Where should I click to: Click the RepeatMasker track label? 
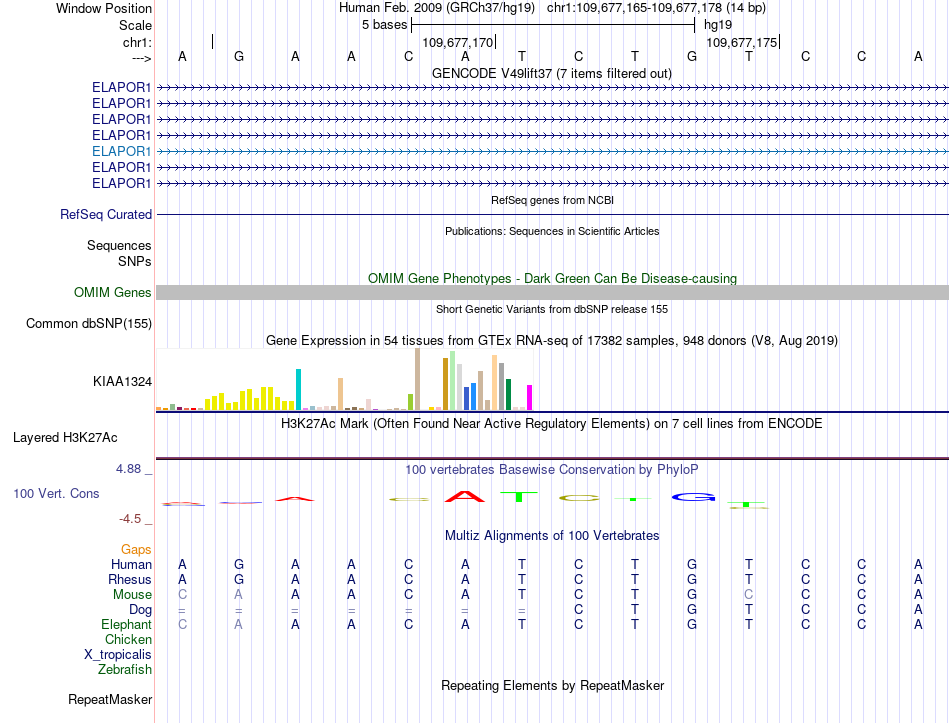tap(110, 699)
